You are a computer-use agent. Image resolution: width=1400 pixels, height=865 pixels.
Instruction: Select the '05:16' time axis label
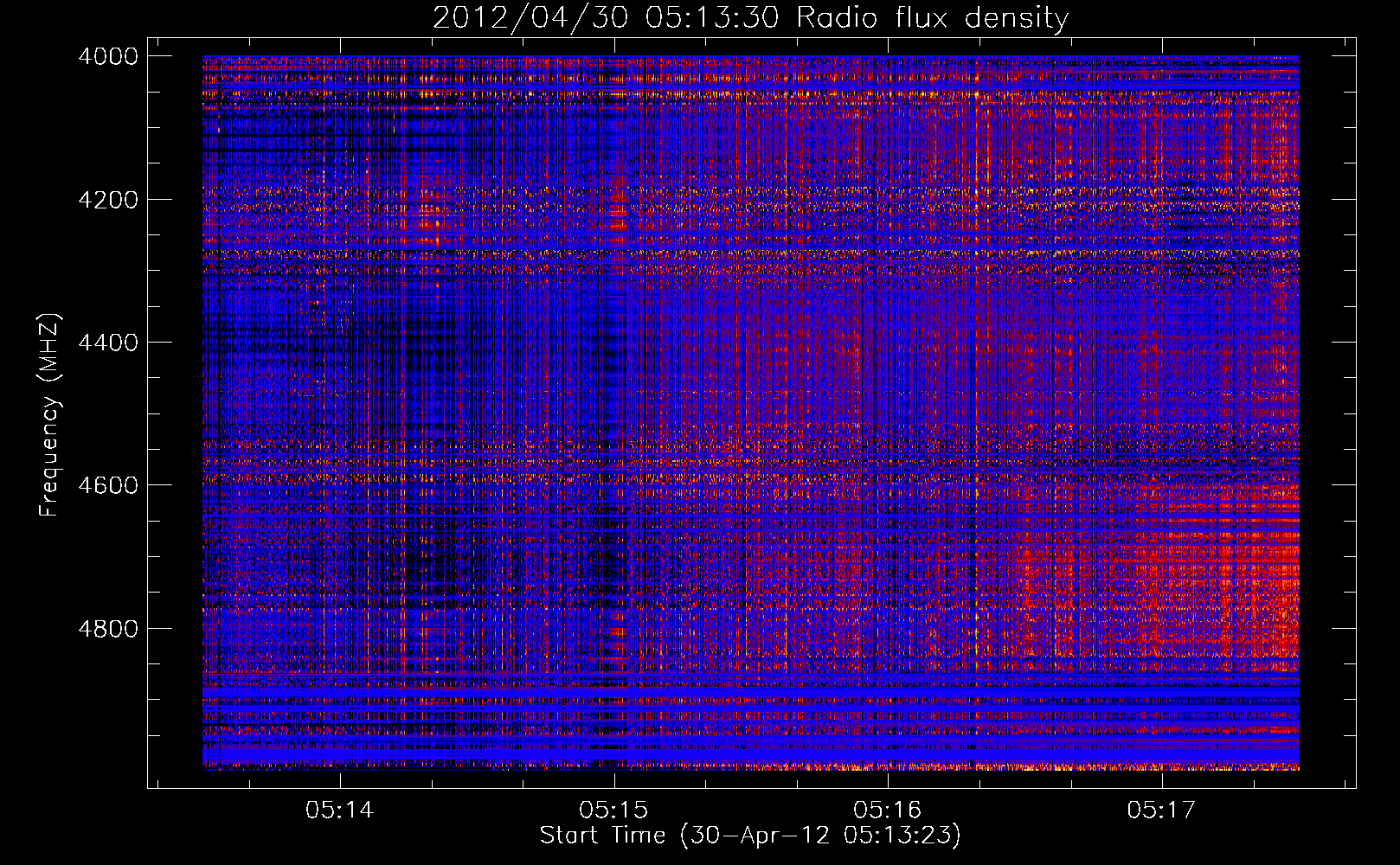click(888, 810)
